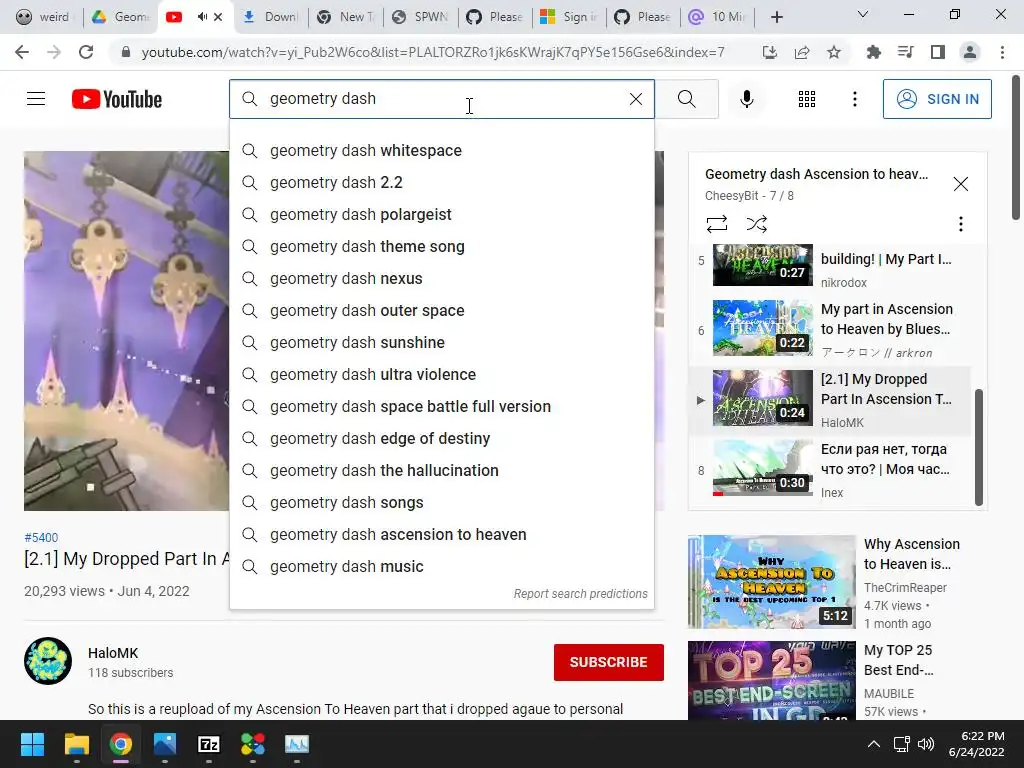The image size is (1024, 768).
Task: Select suggestion 'geometry dash polargeist'
Action: (x=441, y=214)
